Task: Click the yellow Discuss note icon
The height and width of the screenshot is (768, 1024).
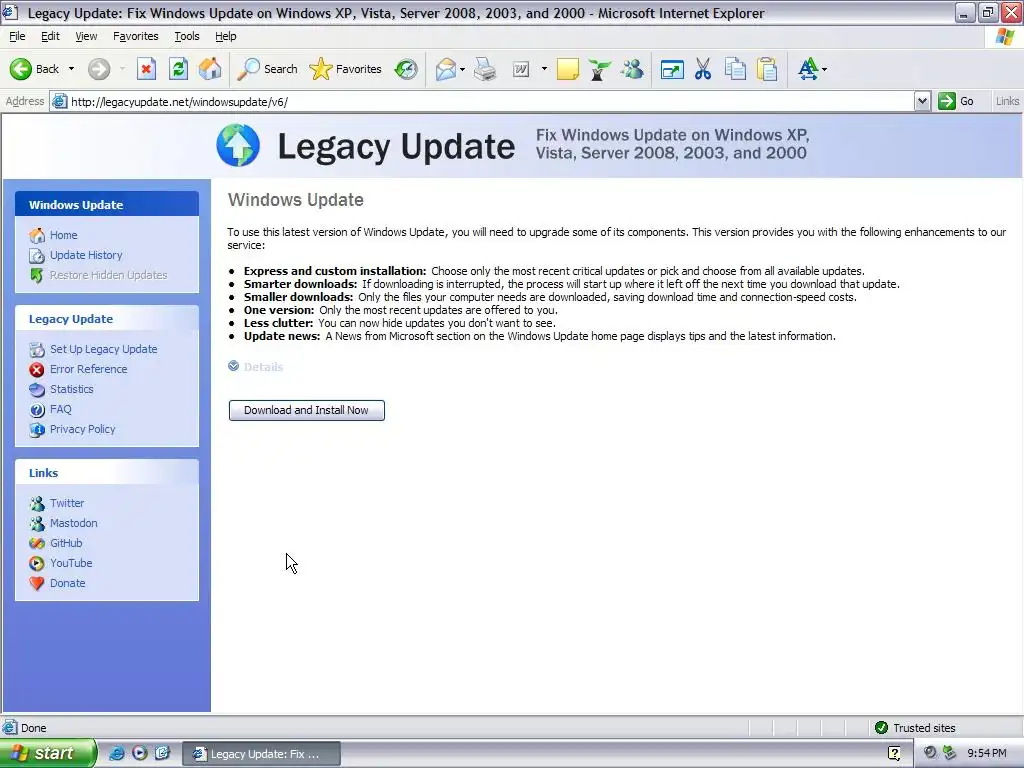Action: tap(568, 69)
